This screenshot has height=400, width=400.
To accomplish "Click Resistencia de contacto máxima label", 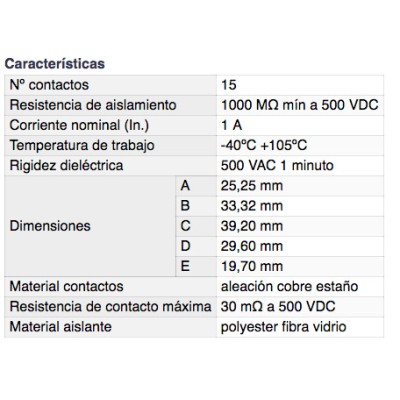I will point(110,307).
